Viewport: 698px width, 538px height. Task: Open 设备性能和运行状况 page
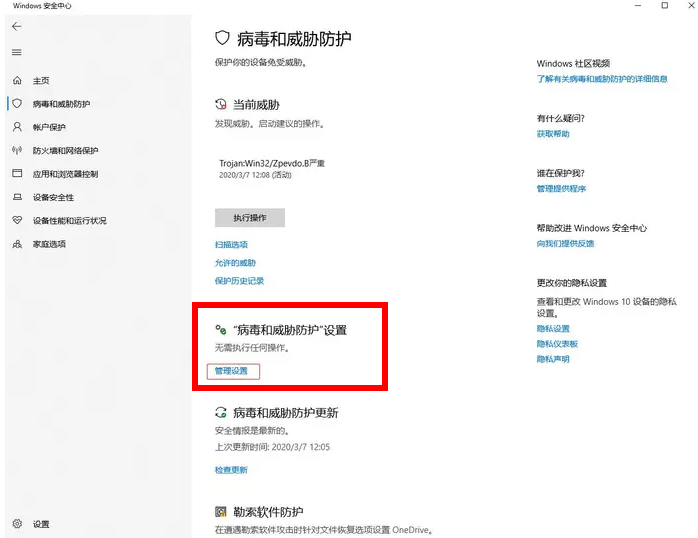[x=69, y=221]
